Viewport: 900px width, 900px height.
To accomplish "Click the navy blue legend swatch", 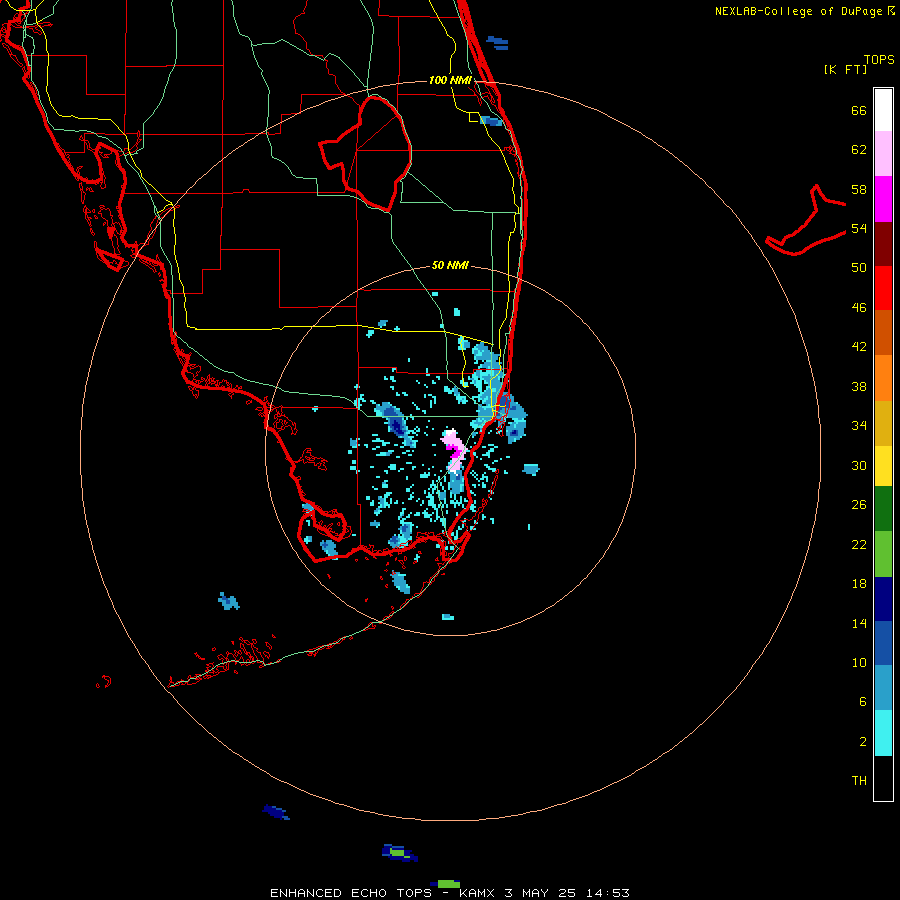I will [883, 599].
